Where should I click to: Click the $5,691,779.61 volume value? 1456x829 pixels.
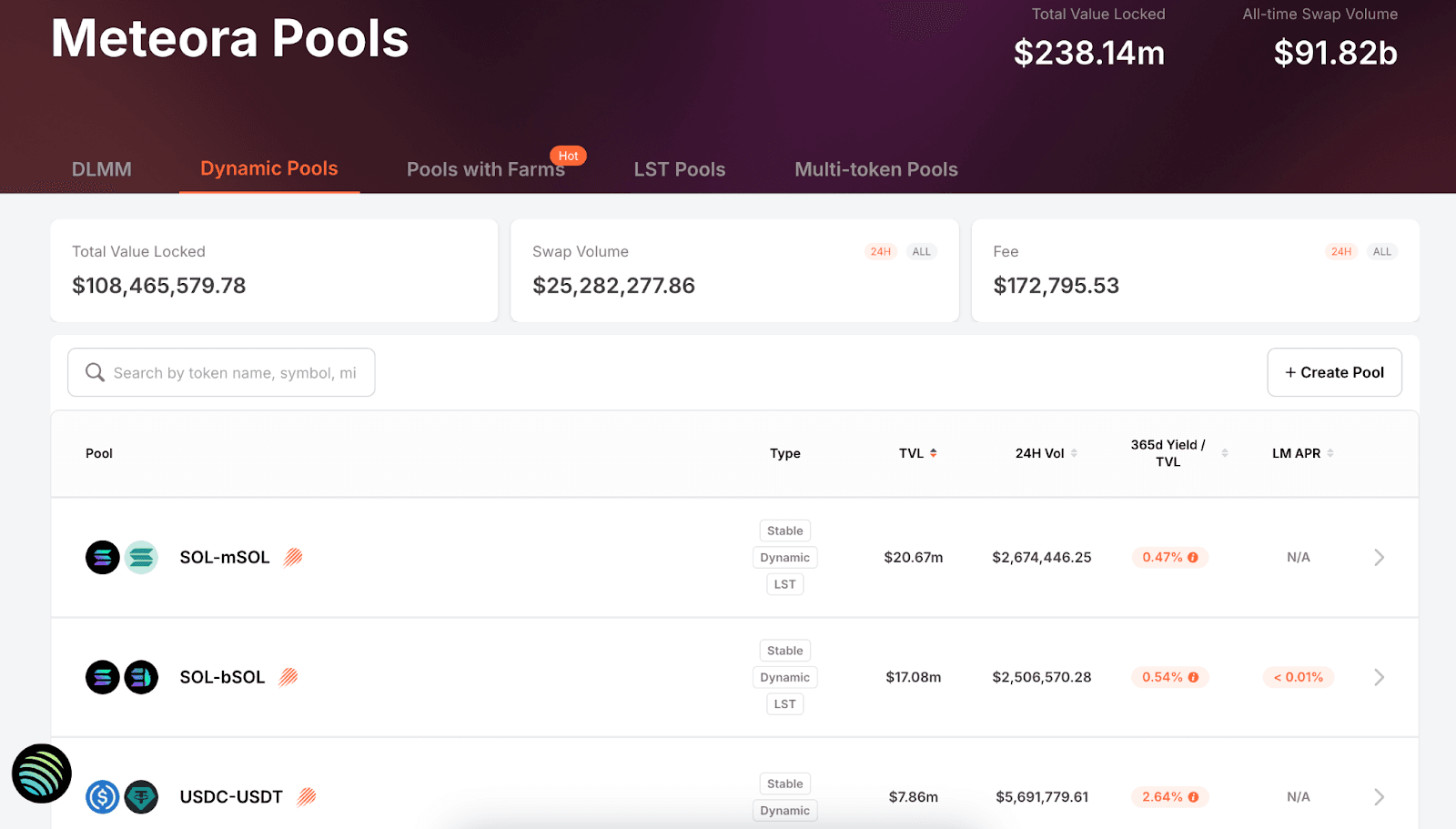click(1042, 797)
